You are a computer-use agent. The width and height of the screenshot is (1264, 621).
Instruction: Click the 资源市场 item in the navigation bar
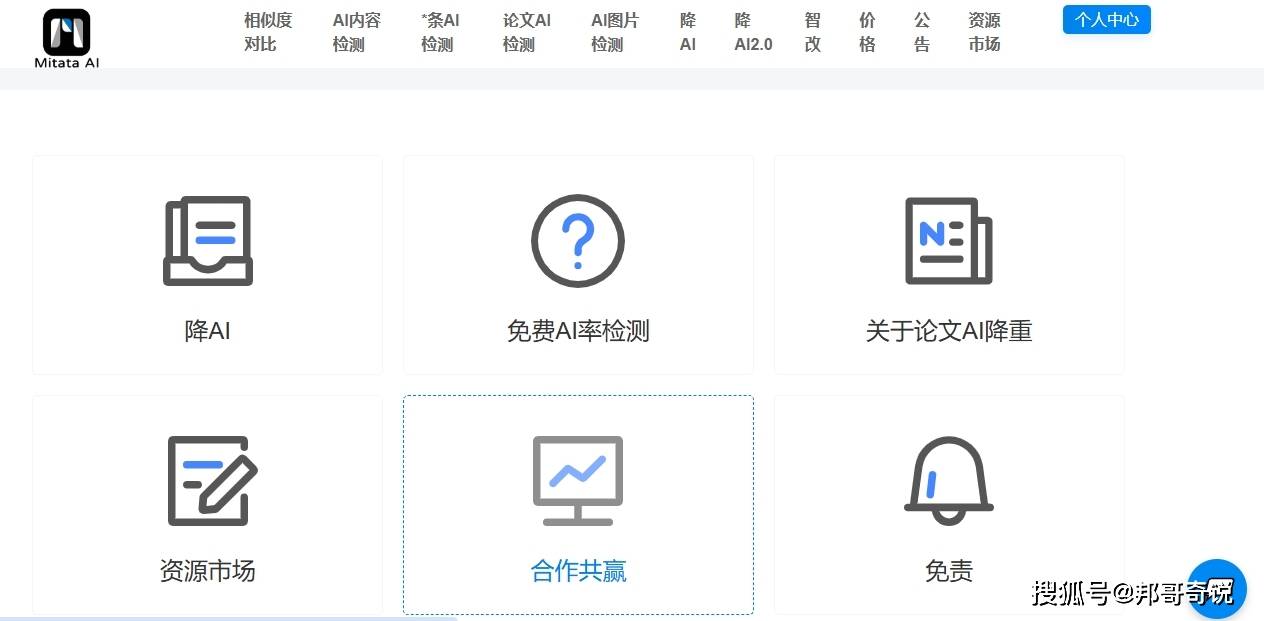point(984,32)
